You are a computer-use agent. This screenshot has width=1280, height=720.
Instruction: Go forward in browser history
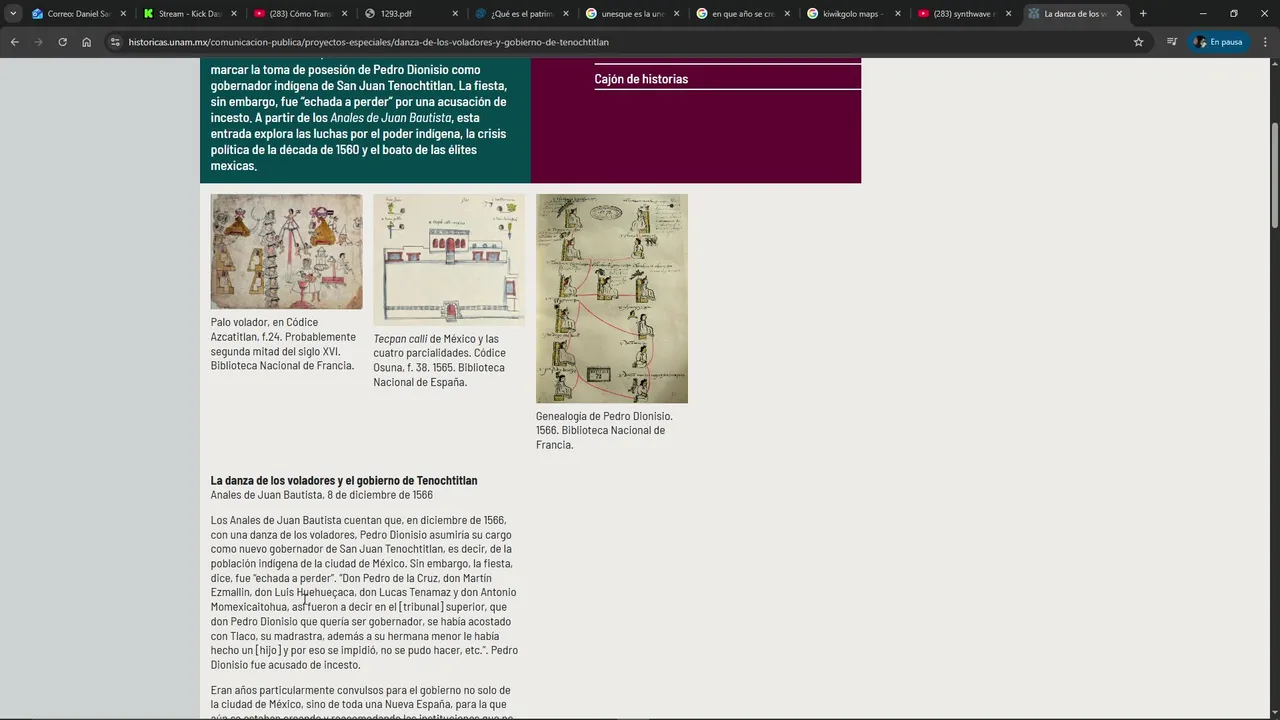[x=38, y=42]
